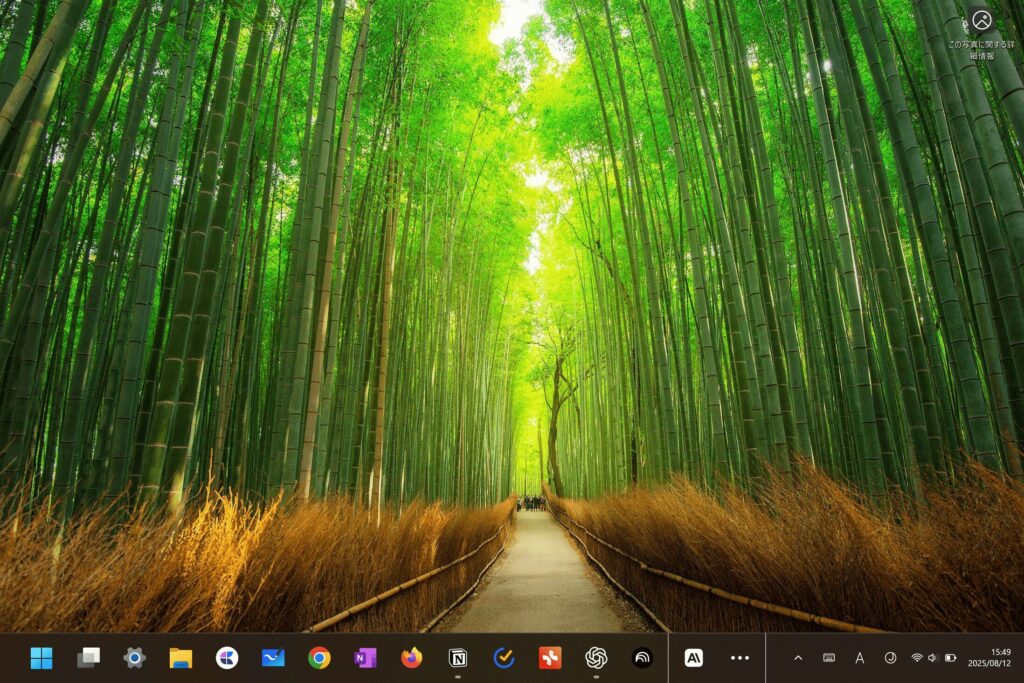The height and width of the screenshot is (683, 1024).
Task: Open Task View from the taskbar
Action: click(x=88, y=657)
